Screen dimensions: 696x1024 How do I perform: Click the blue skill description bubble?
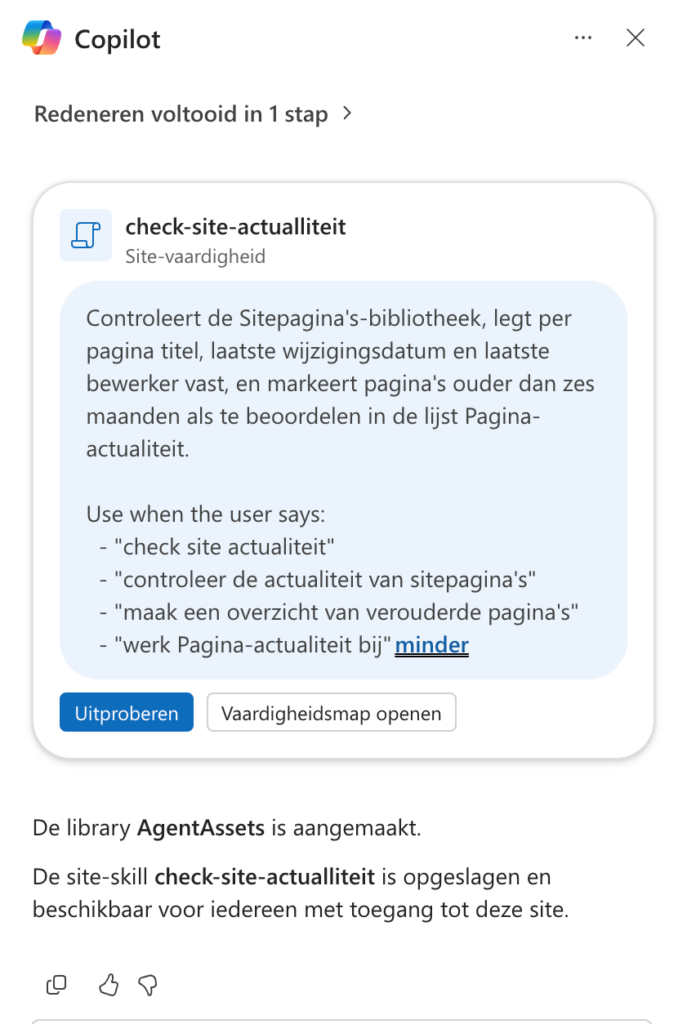pyautogui.click(x=343, y=481)
